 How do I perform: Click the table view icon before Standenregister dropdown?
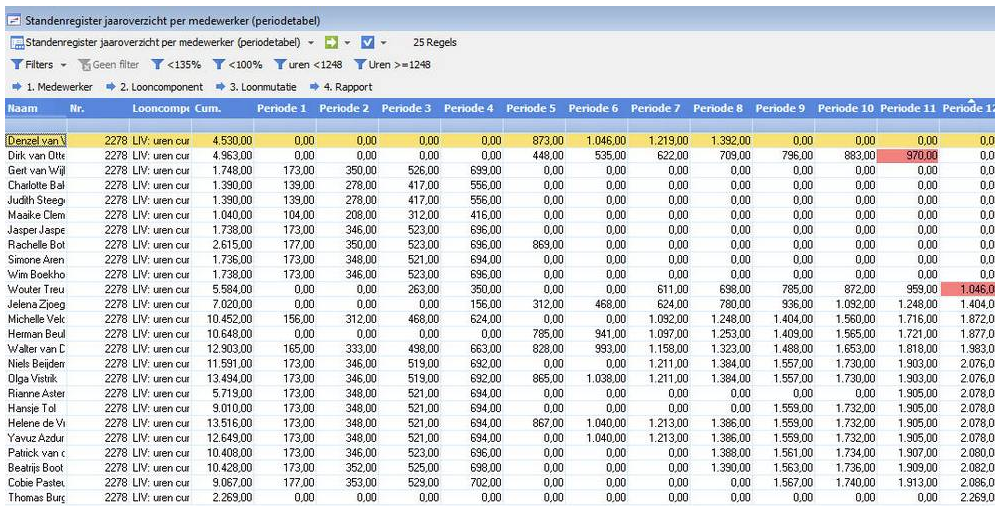[17, 43]
